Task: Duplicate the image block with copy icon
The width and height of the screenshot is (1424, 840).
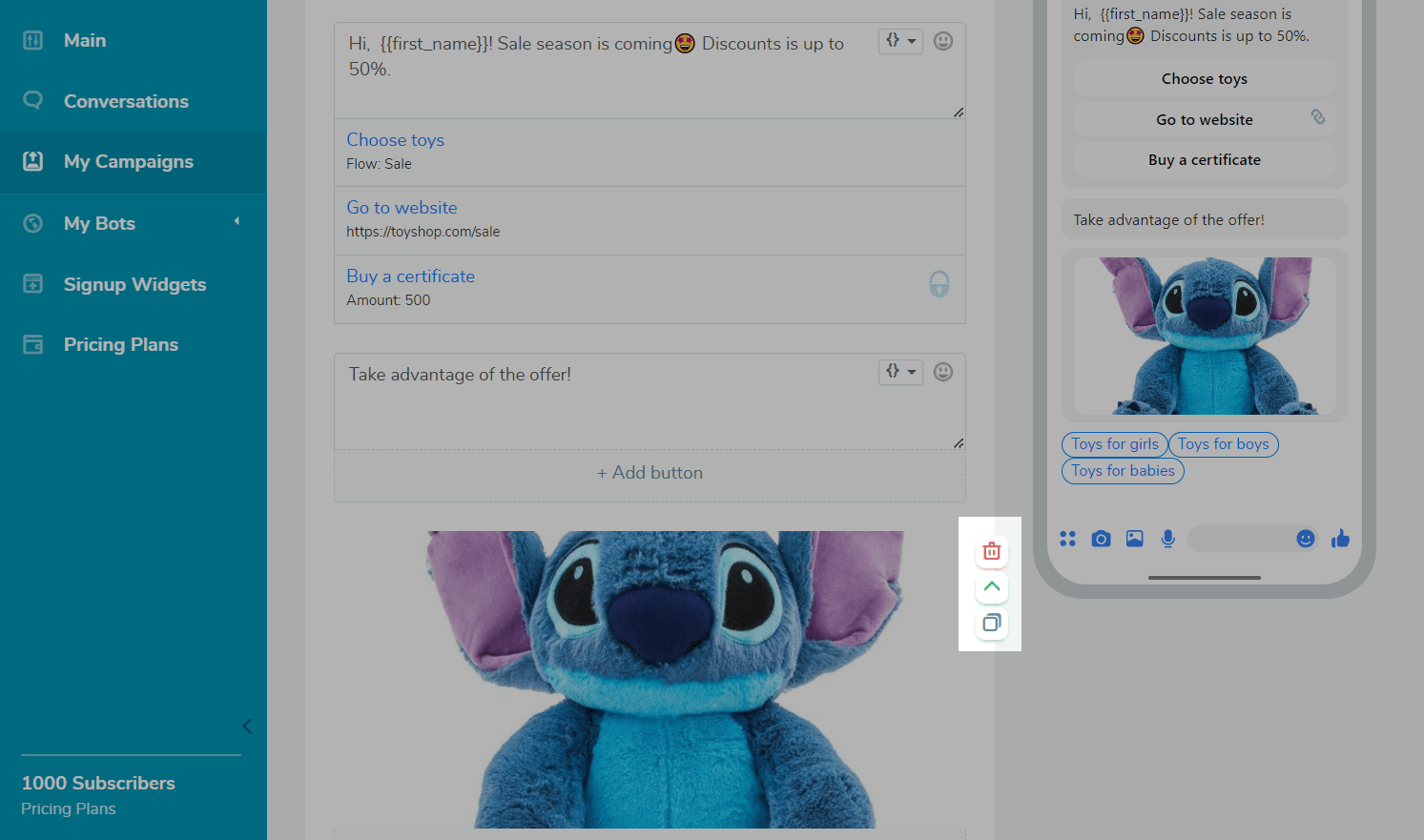Action: pyautogui.click(x=992, y=623)
